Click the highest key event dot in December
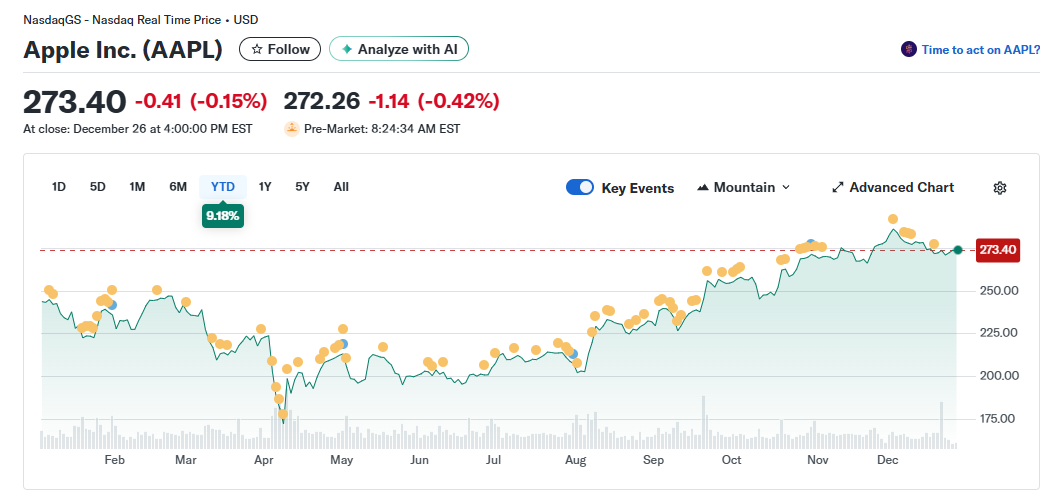 (x=893, y=219)
